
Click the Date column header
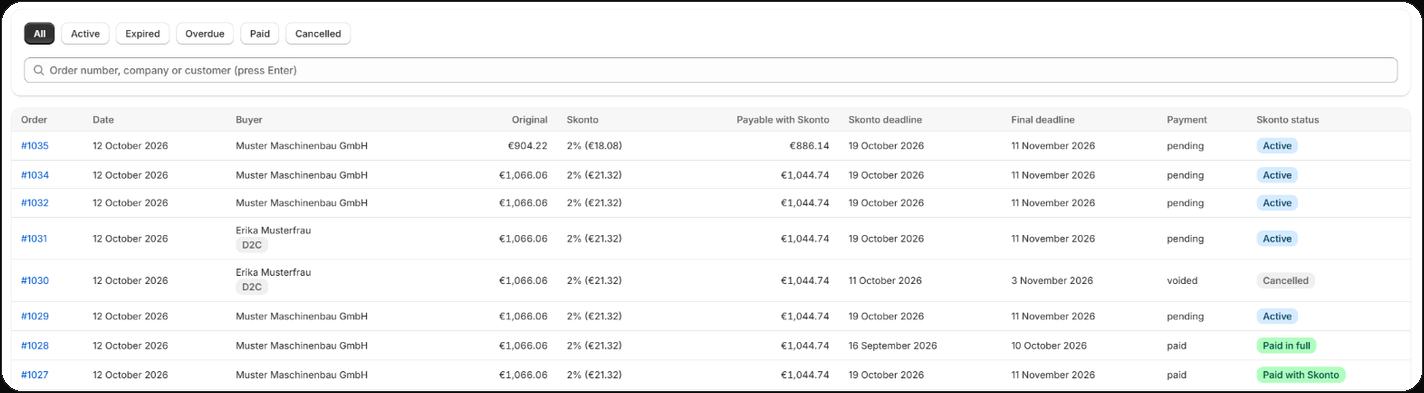click(103, 120)
